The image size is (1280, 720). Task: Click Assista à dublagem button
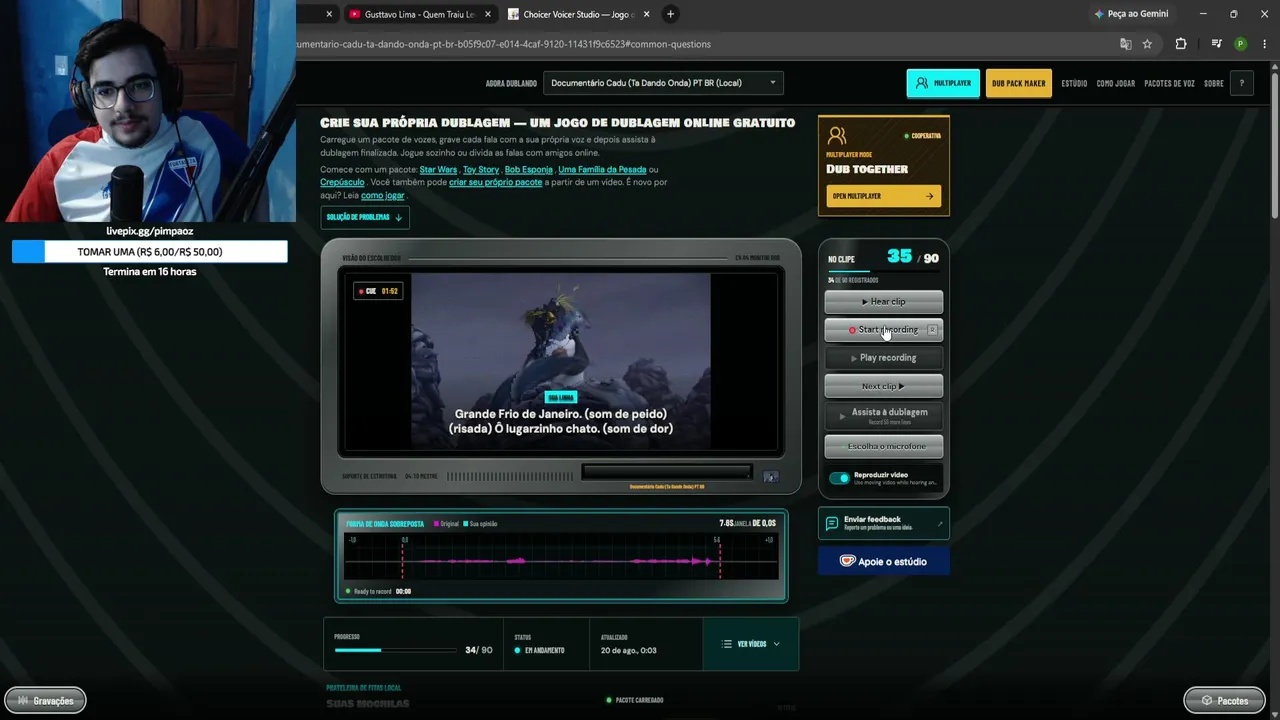883,415
